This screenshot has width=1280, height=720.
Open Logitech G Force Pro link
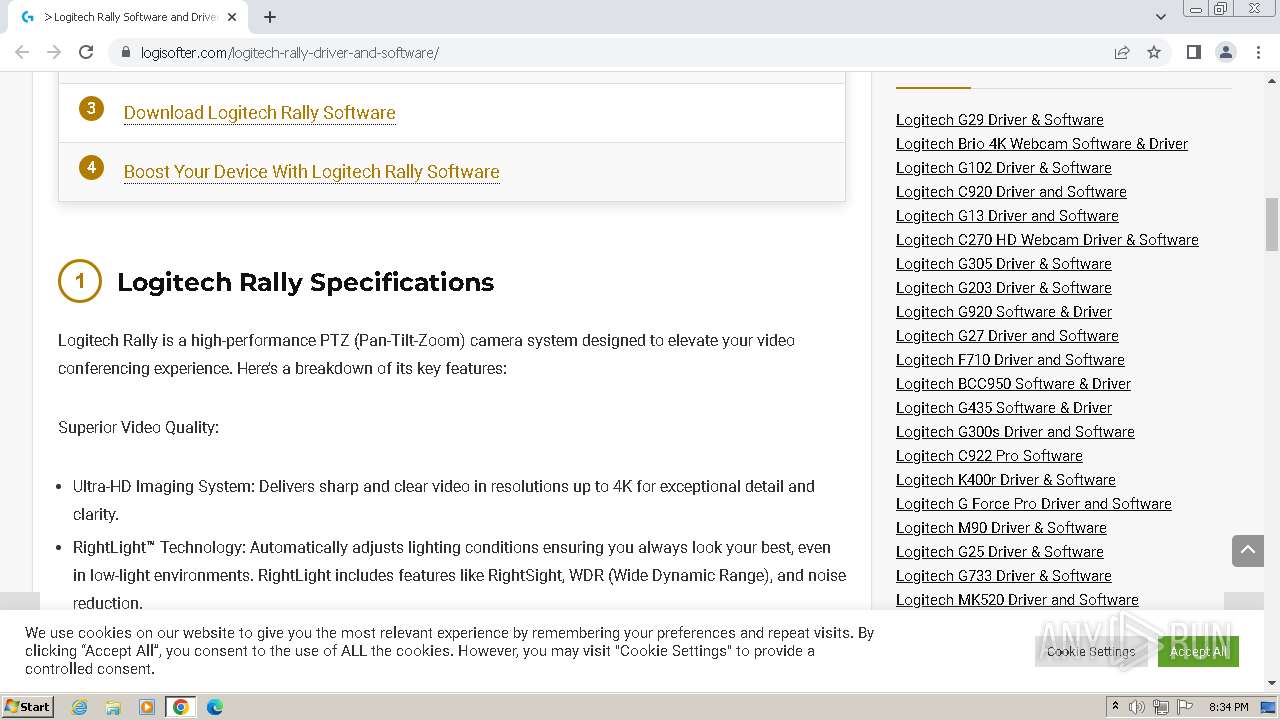(1034, 503)
